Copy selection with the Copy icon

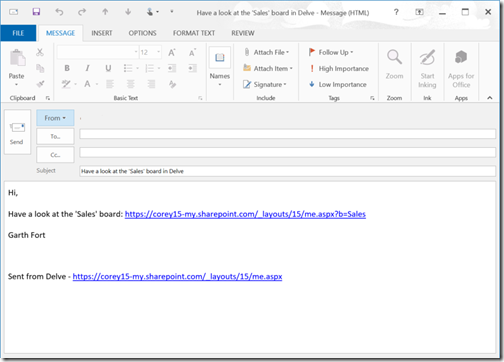tap(40, 68)
